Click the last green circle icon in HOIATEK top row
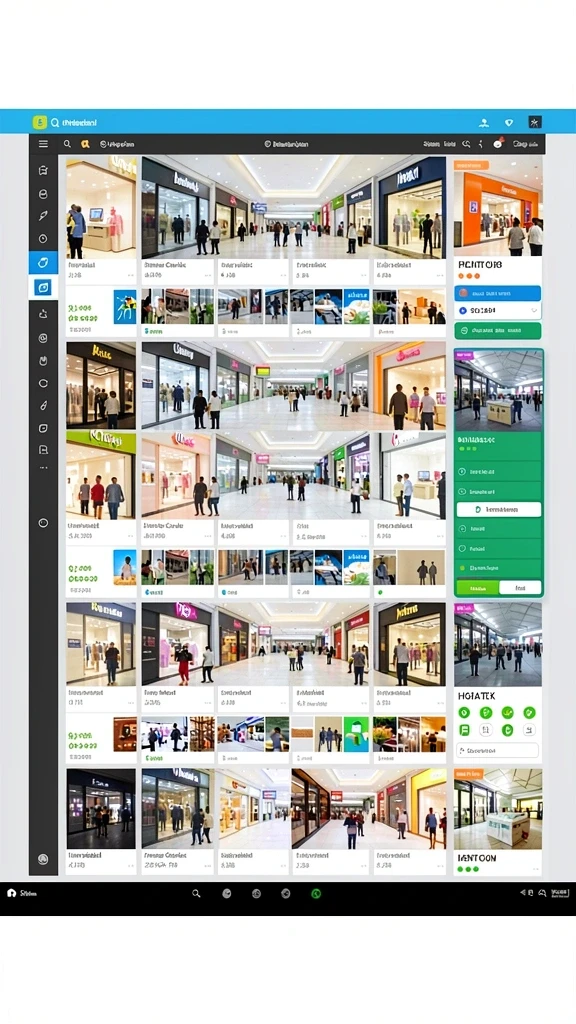Viewport: 576px width, 1024px height. (x=529, y=712)
